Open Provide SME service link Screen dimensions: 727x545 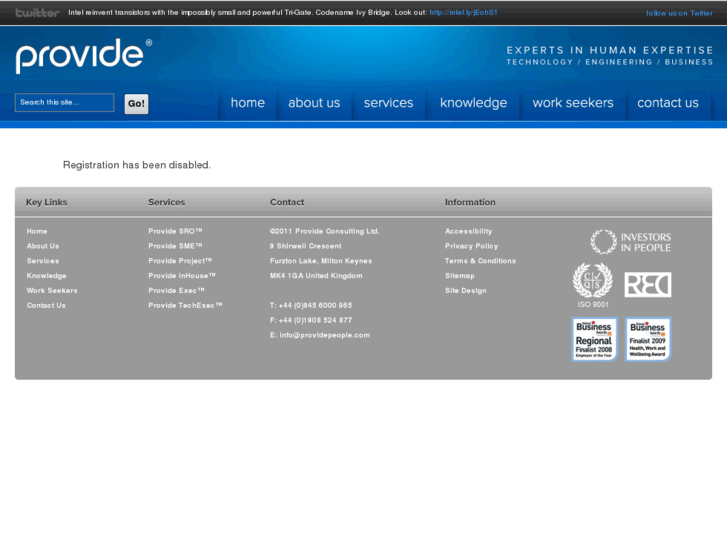175,246
